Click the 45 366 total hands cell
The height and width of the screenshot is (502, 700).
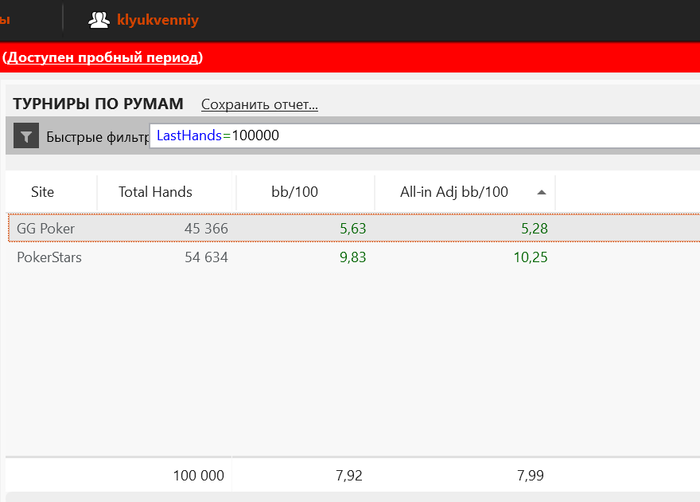206,229
